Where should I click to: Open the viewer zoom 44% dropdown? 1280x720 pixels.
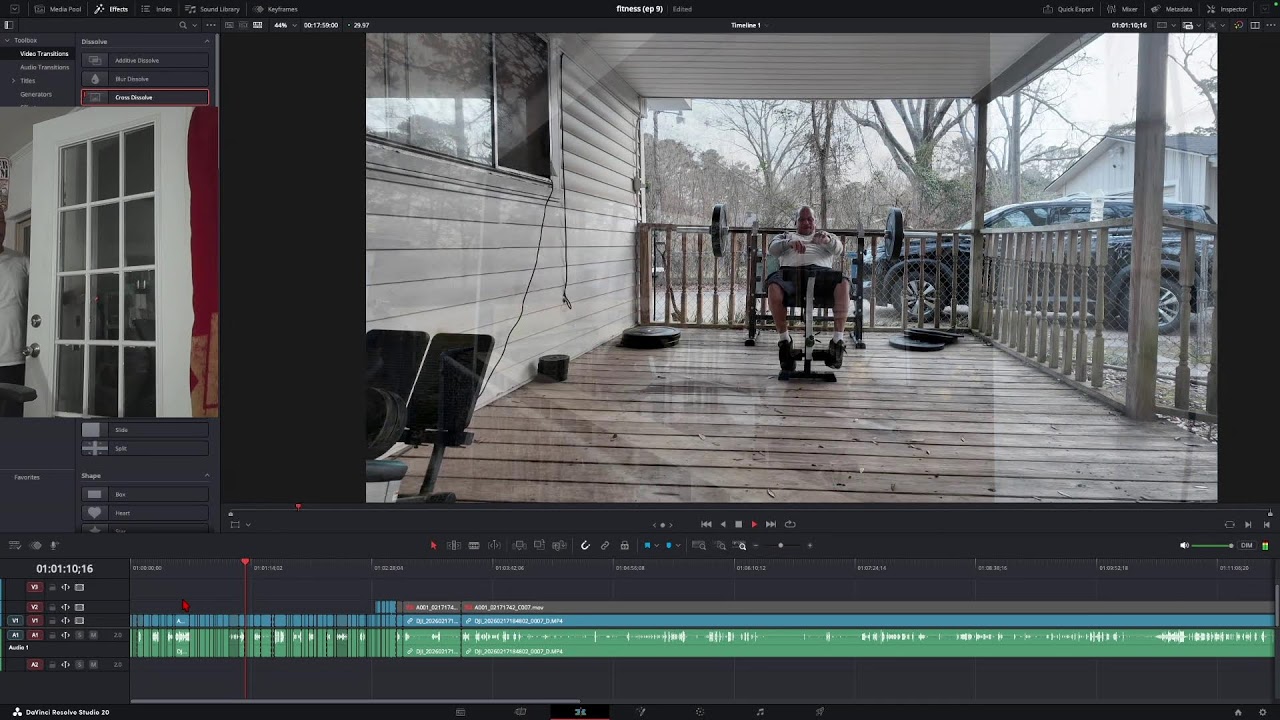point(284,25)
